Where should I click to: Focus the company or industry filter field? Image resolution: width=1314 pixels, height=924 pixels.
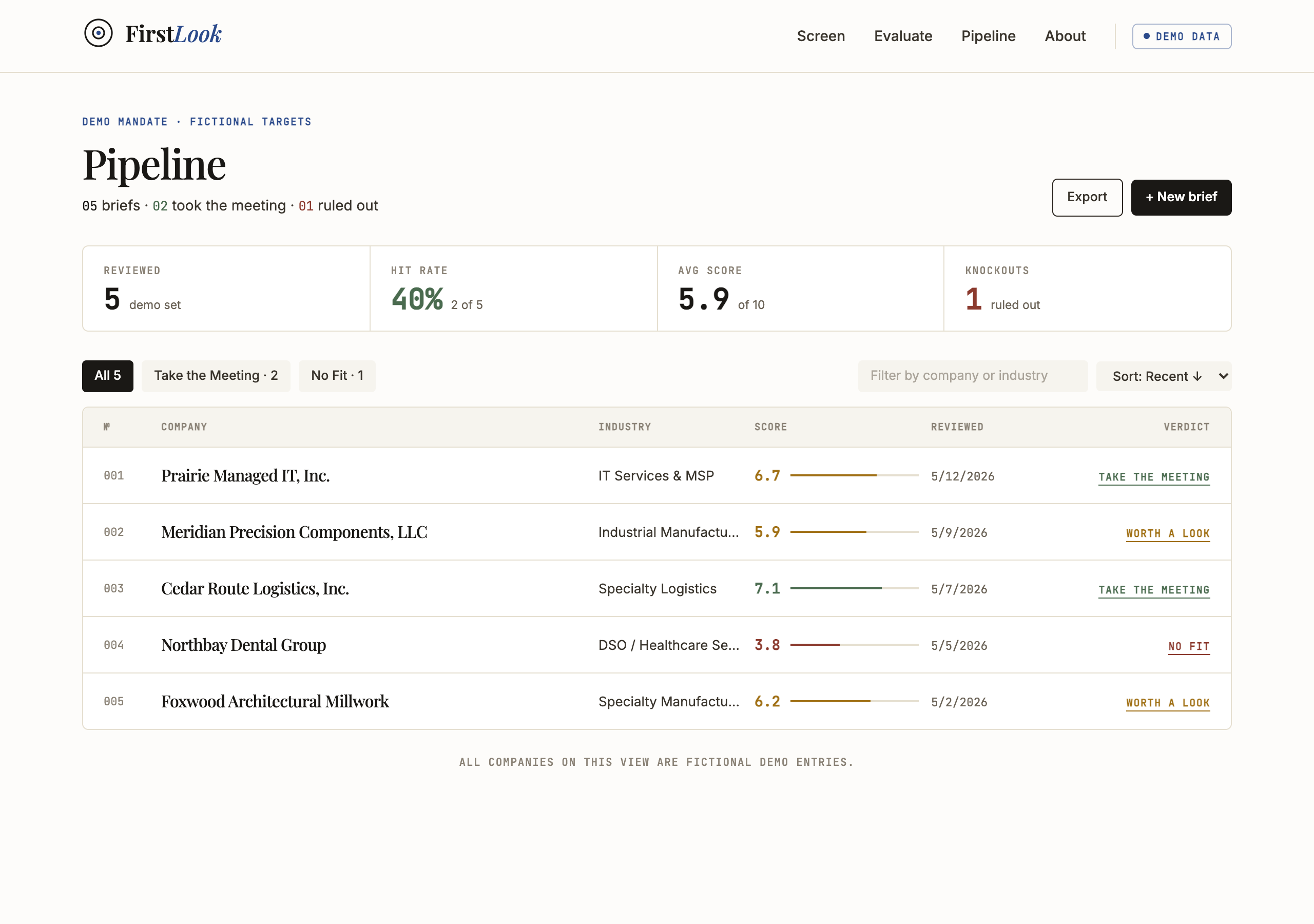point(973,376)
